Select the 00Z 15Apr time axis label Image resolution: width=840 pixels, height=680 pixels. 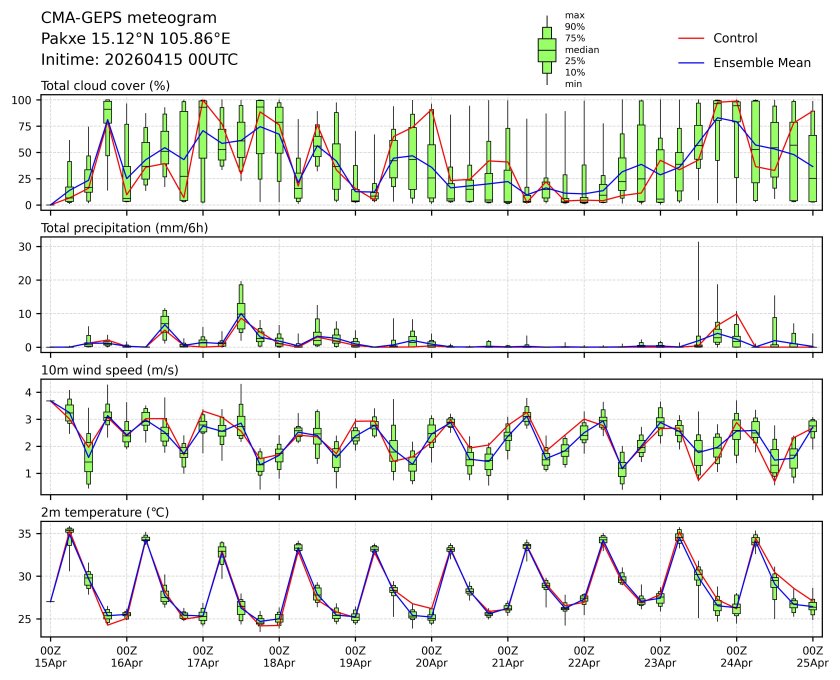click(51, 655)
